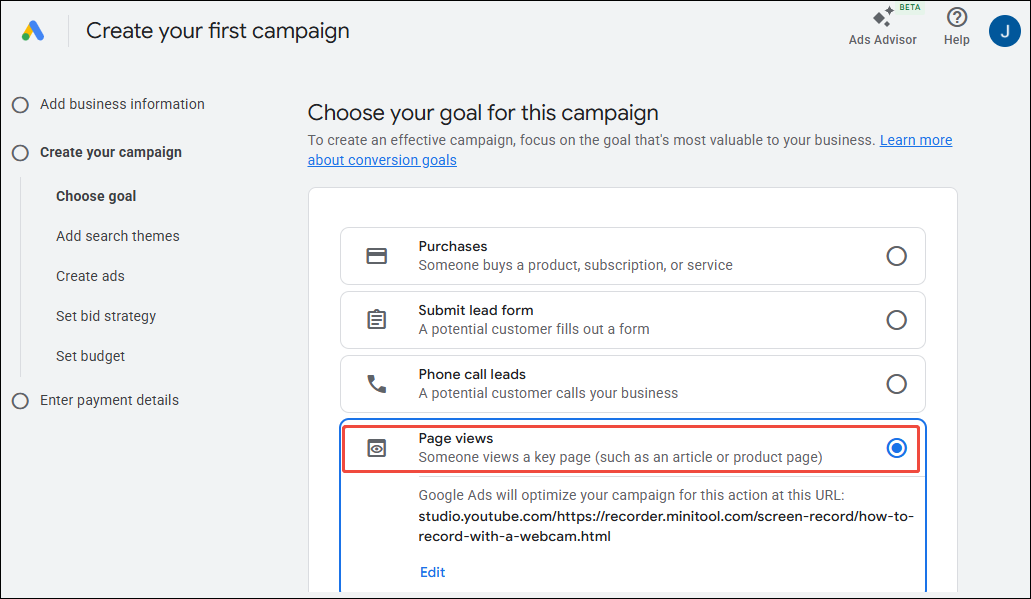
Task: Click the Purchases wallet icon
Action: pyautogui.click(x=377, y=255)
